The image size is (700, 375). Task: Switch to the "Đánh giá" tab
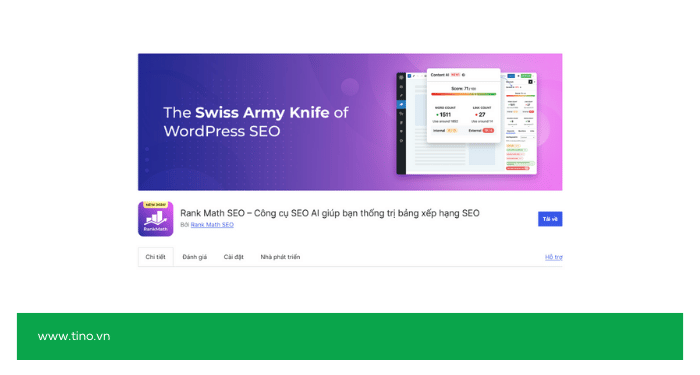(x=195, y=257)
